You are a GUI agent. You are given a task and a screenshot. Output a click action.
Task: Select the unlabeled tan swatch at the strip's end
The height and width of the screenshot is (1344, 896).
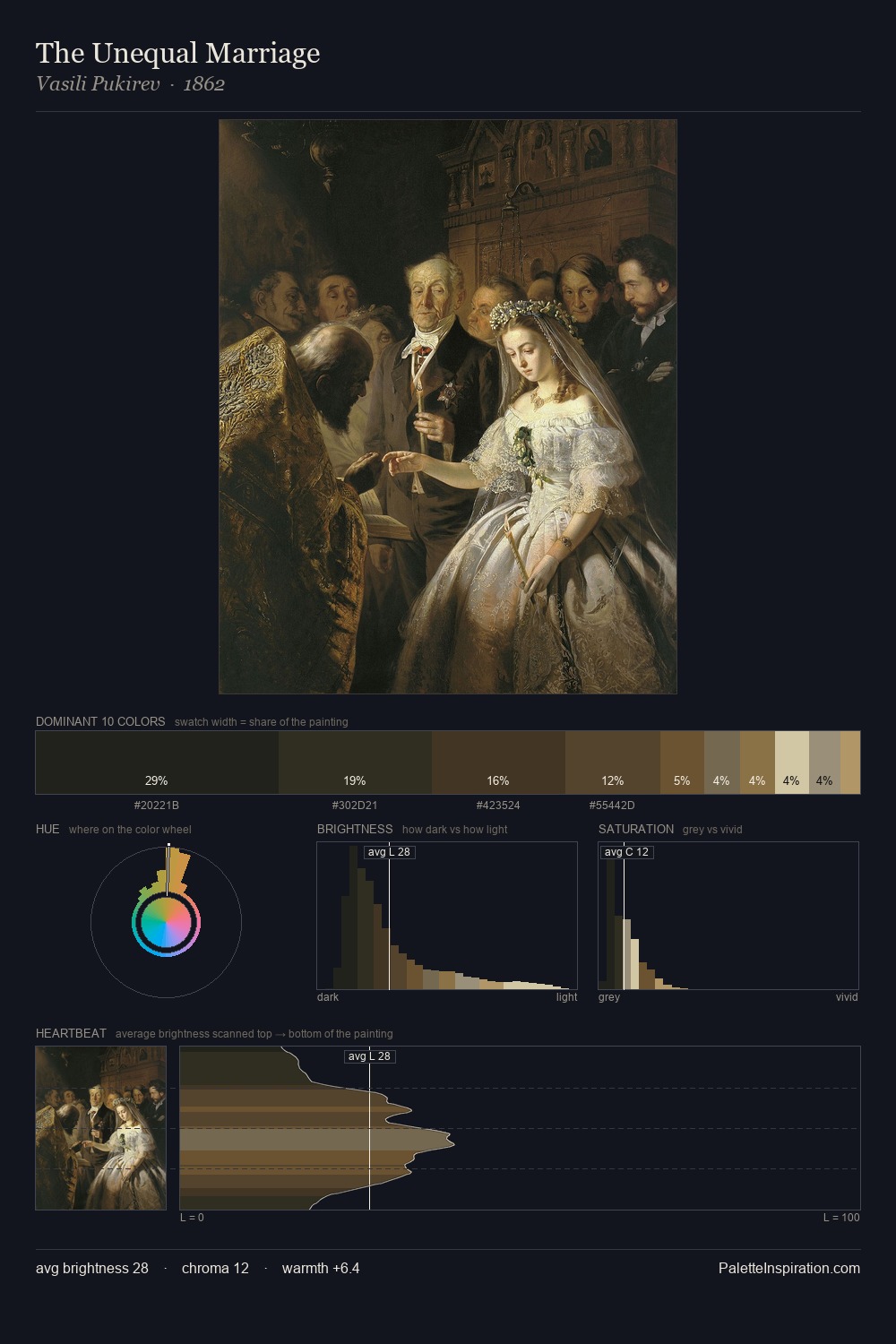coord(850,762)
